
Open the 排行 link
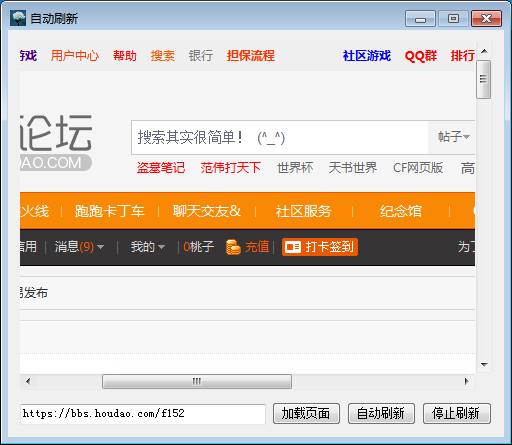[x=463, y=56]
